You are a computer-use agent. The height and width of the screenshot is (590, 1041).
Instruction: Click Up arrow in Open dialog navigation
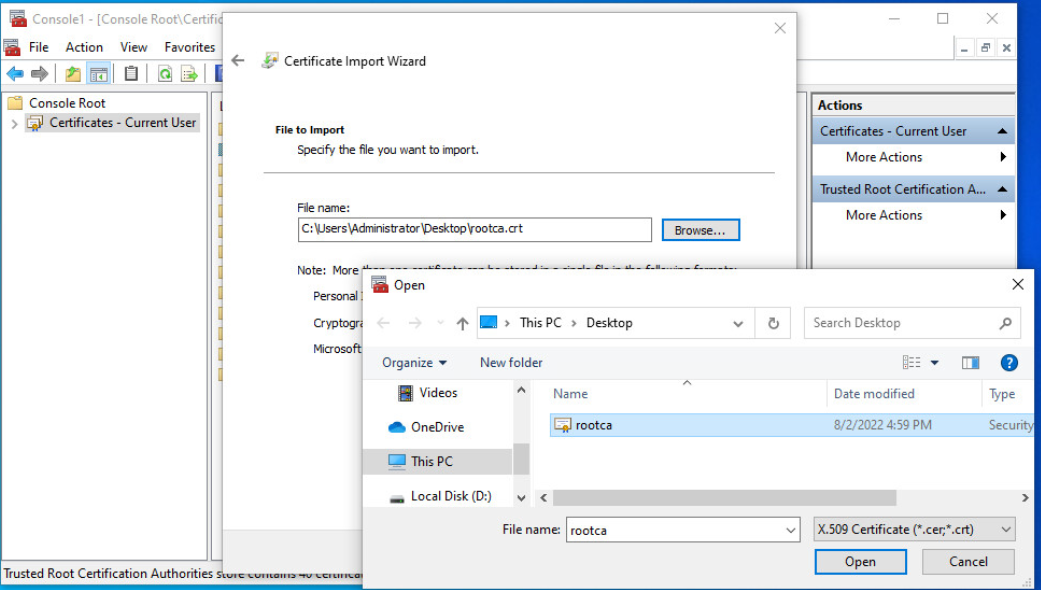tap(462, 323)
